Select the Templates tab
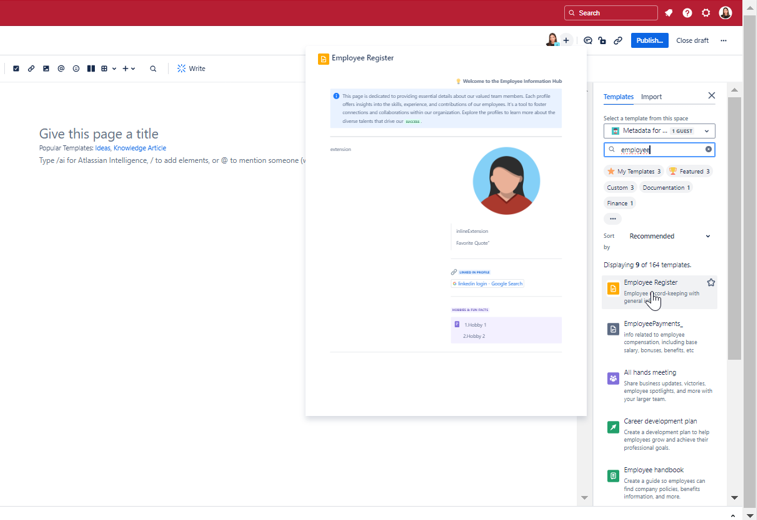Viewport: 757px width, 520px height. click(x=618, y=97)
